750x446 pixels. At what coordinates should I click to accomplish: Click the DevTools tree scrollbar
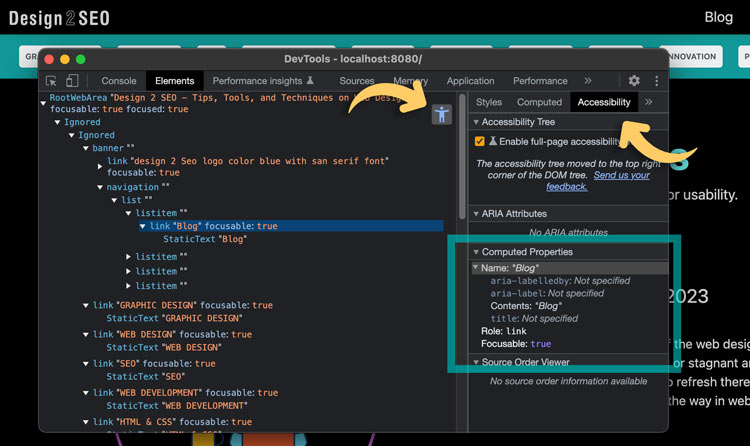pos(462,156)
